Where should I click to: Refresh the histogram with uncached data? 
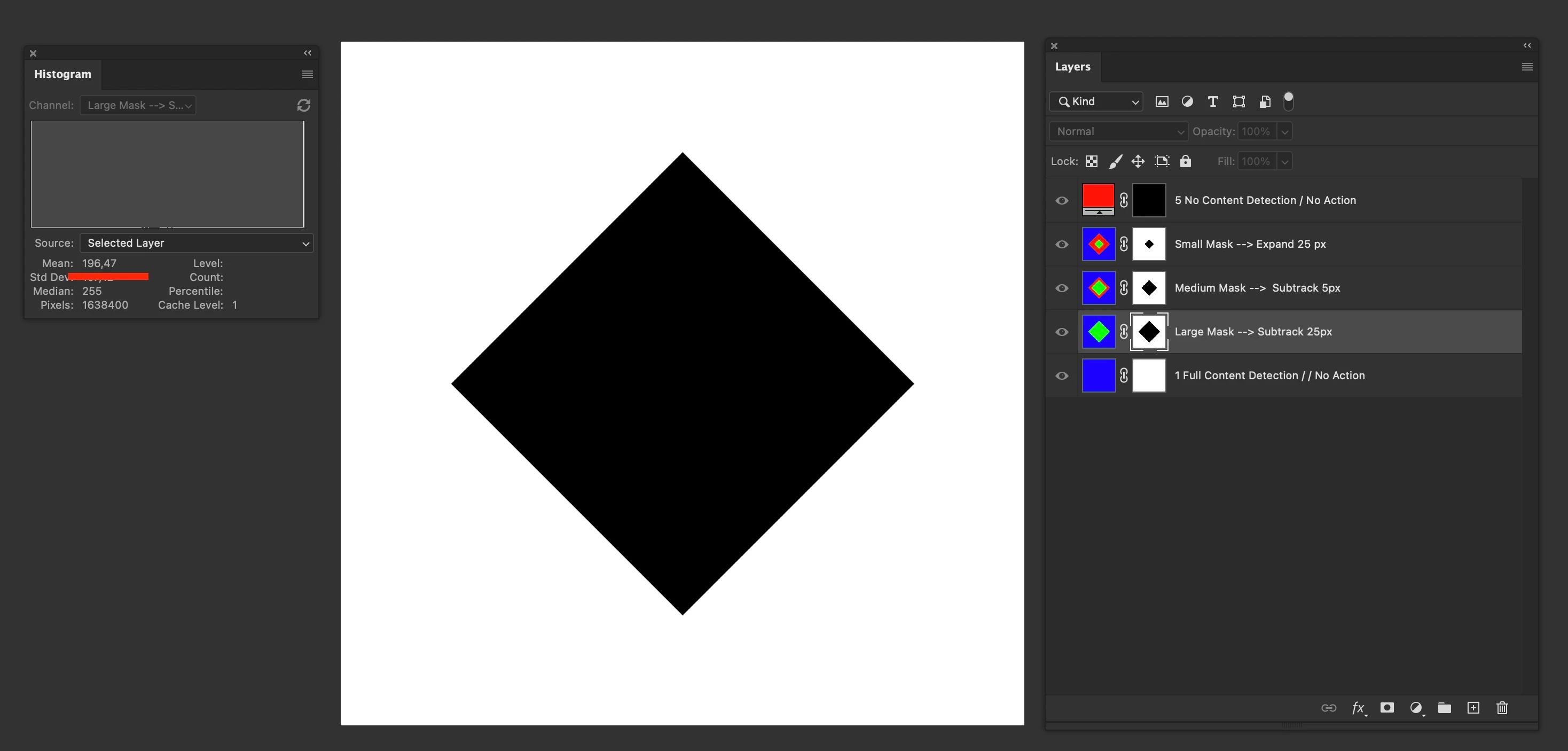[304, 105]
